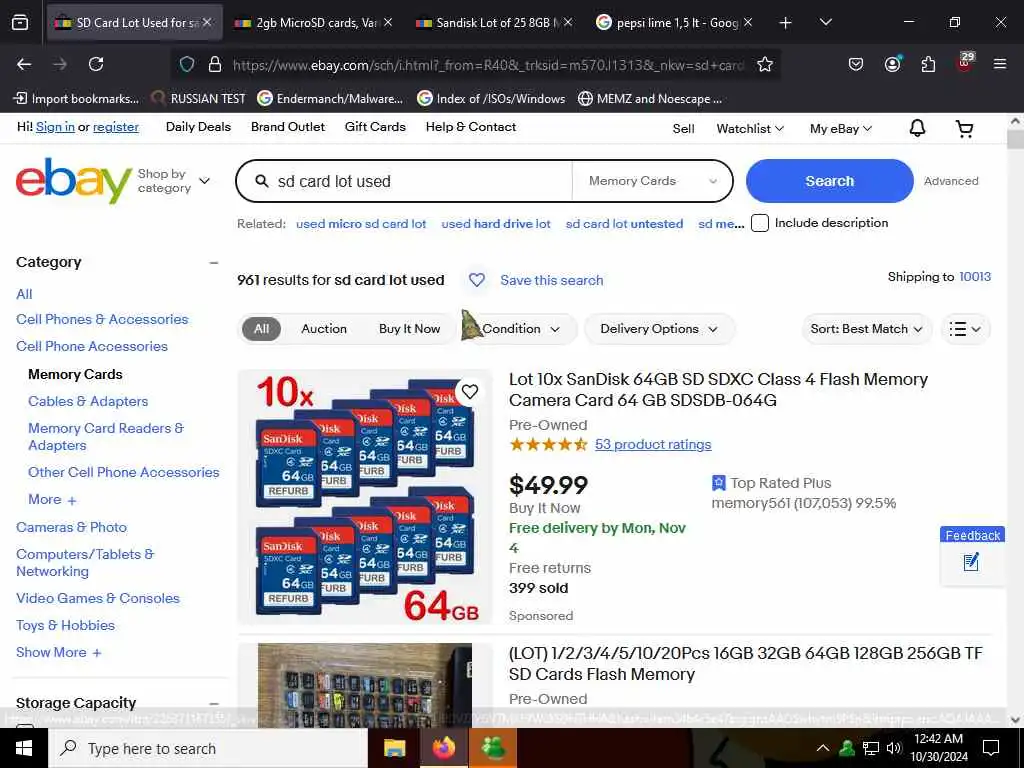
Task: Open the Delivery Options dropdown
Action: [659, 328]
